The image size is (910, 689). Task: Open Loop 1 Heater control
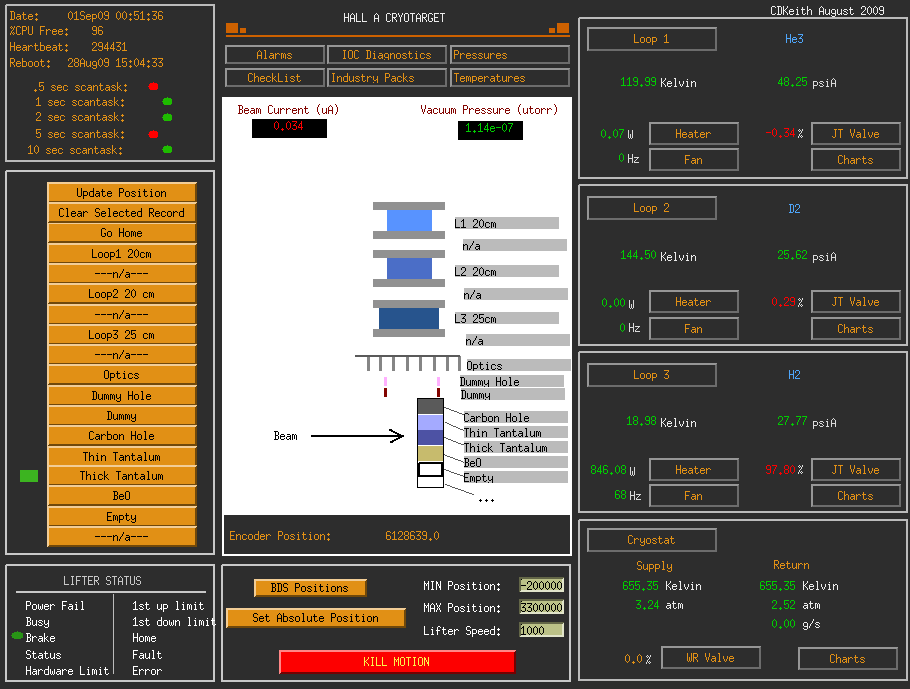(694, 134)
